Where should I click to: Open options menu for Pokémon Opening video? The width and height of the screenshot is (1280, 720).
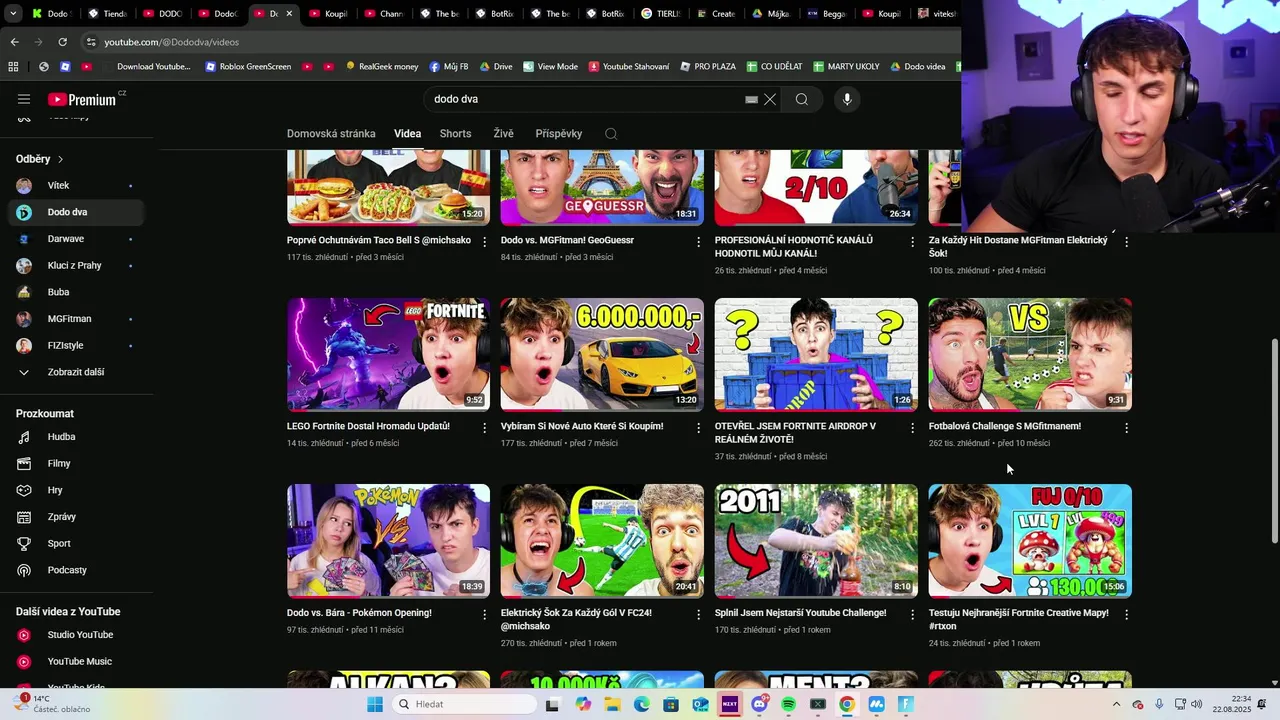tap(485, 615)
